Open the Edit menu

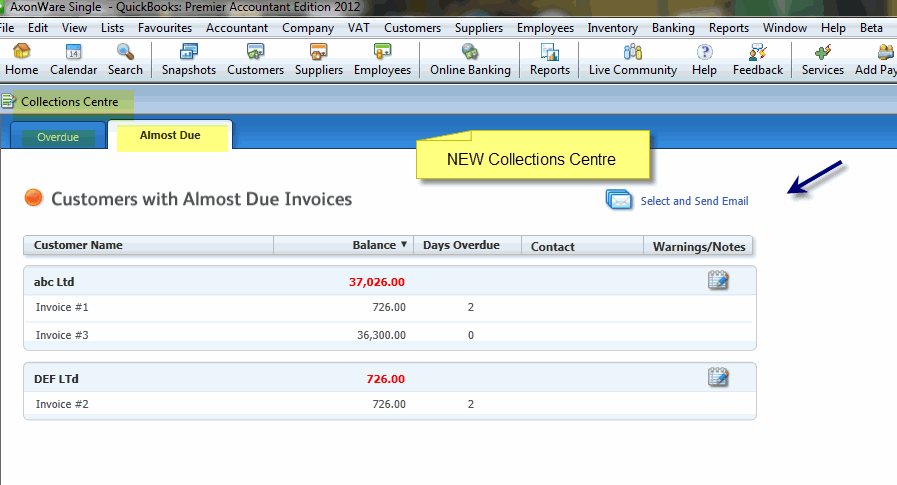point(38,27)
